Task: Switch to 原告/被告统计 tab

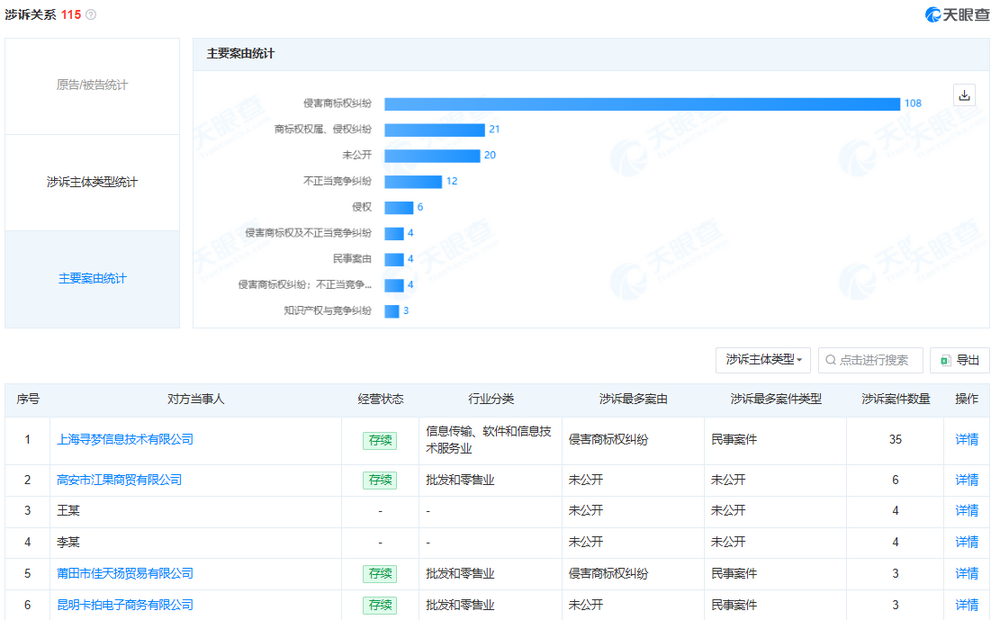Action: click(x=92, y=86)
